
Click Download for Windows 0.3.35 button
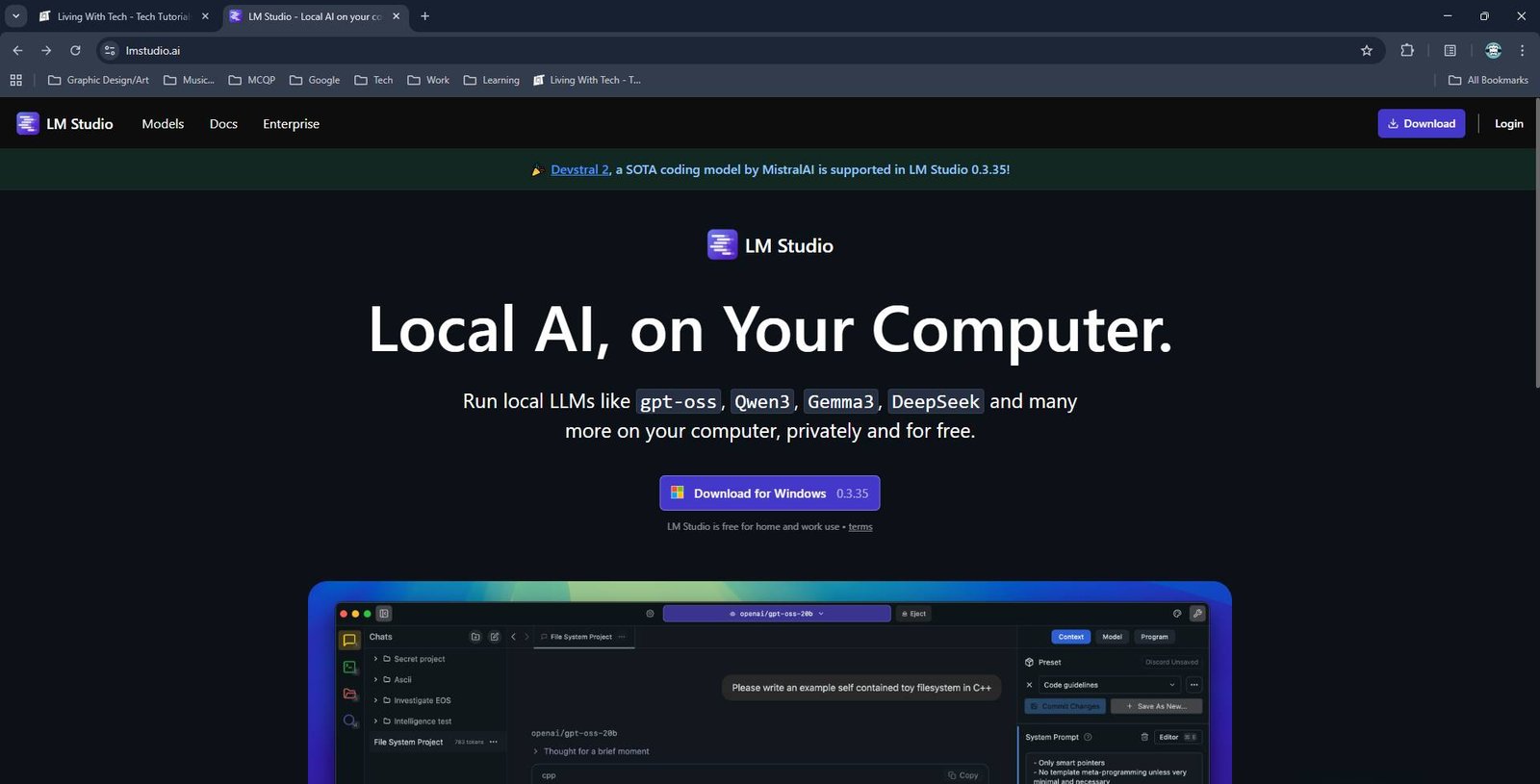point(769,493)
